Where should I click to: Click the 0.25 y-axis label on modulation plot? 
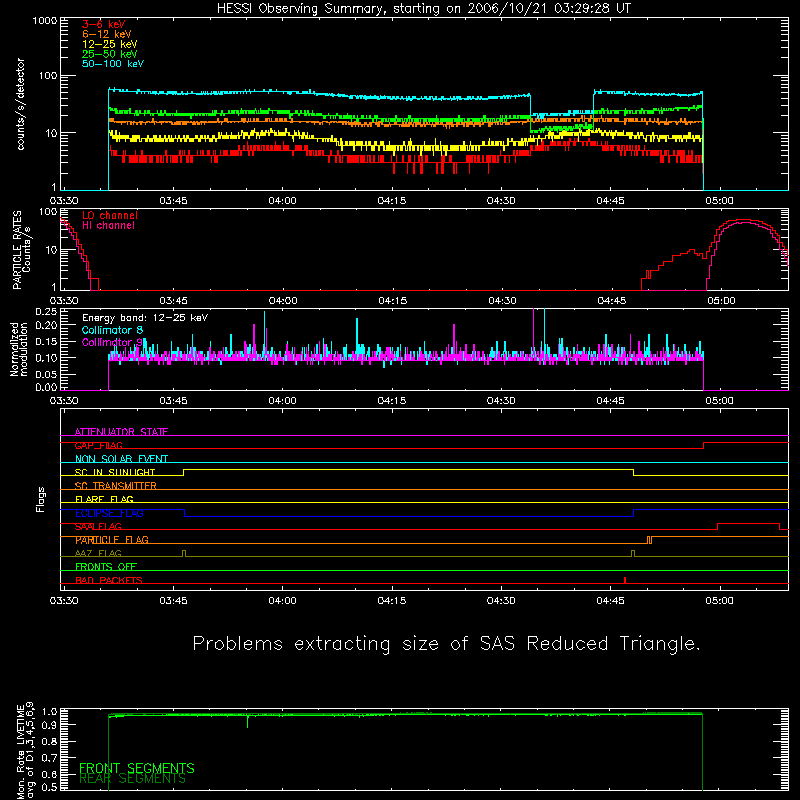tap(46, 312)
